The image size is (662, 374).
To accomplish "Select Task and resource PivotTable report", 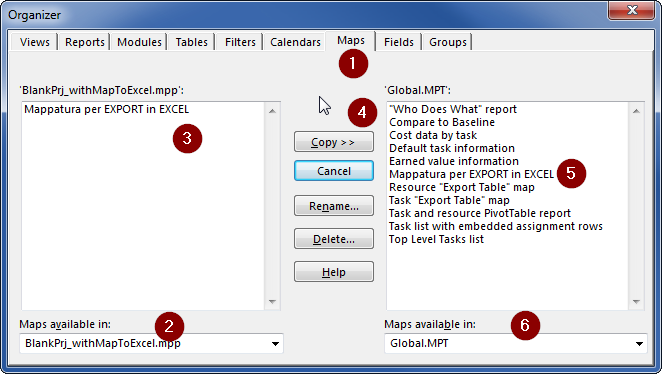I will (480, 213).
